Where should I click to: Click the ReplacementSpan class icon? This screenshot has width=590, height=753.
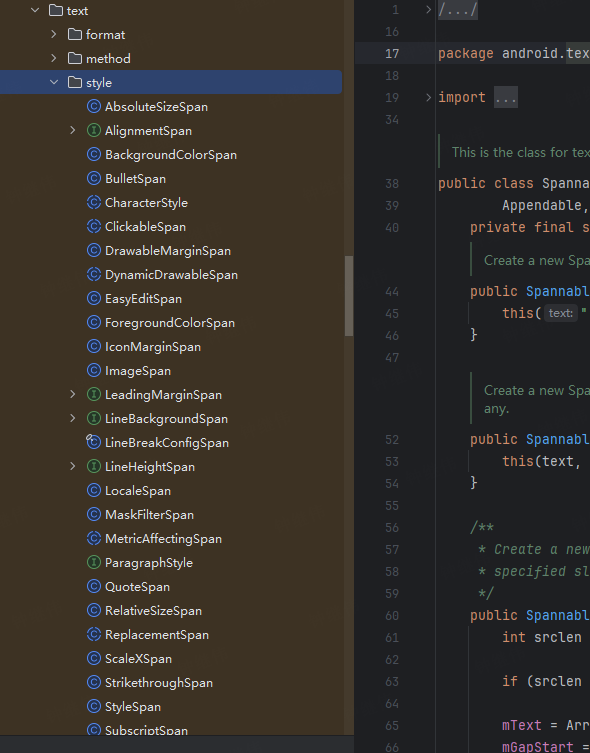(94, 634)
